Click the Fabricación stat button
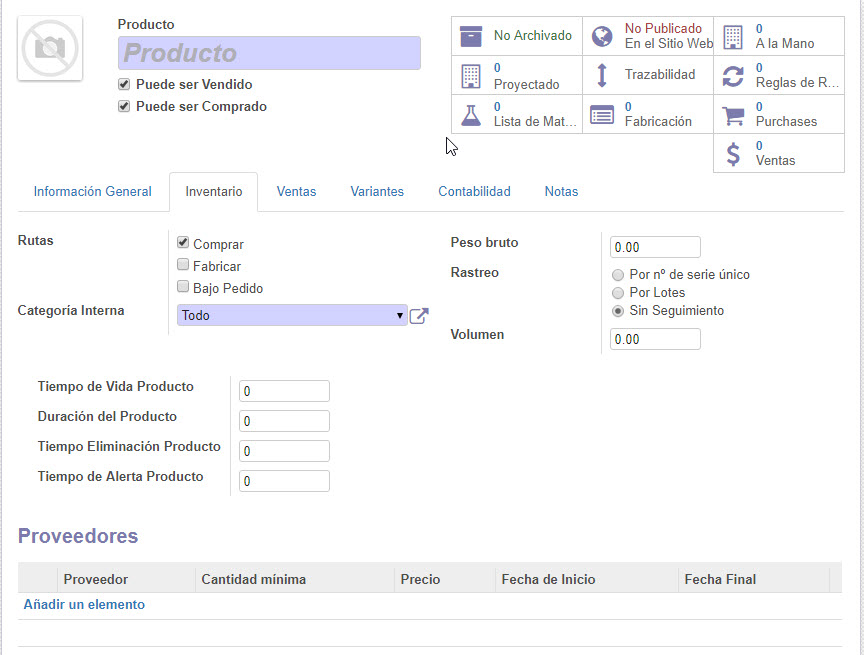The height and width of the screenshot is (655, 864). [647, 114]
